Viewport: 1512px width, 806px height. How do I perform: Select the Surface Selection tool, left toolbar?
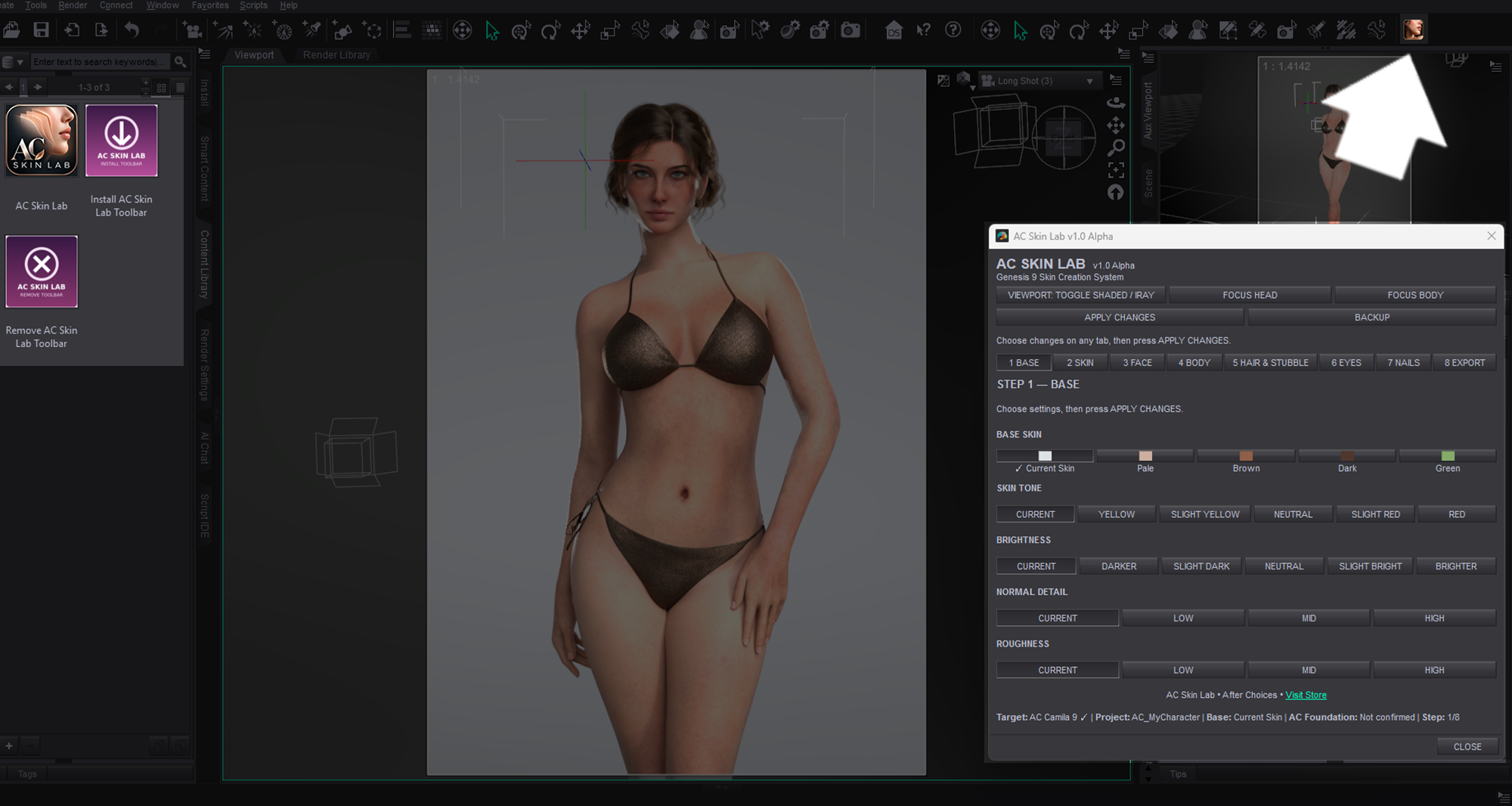pos(670,30)
